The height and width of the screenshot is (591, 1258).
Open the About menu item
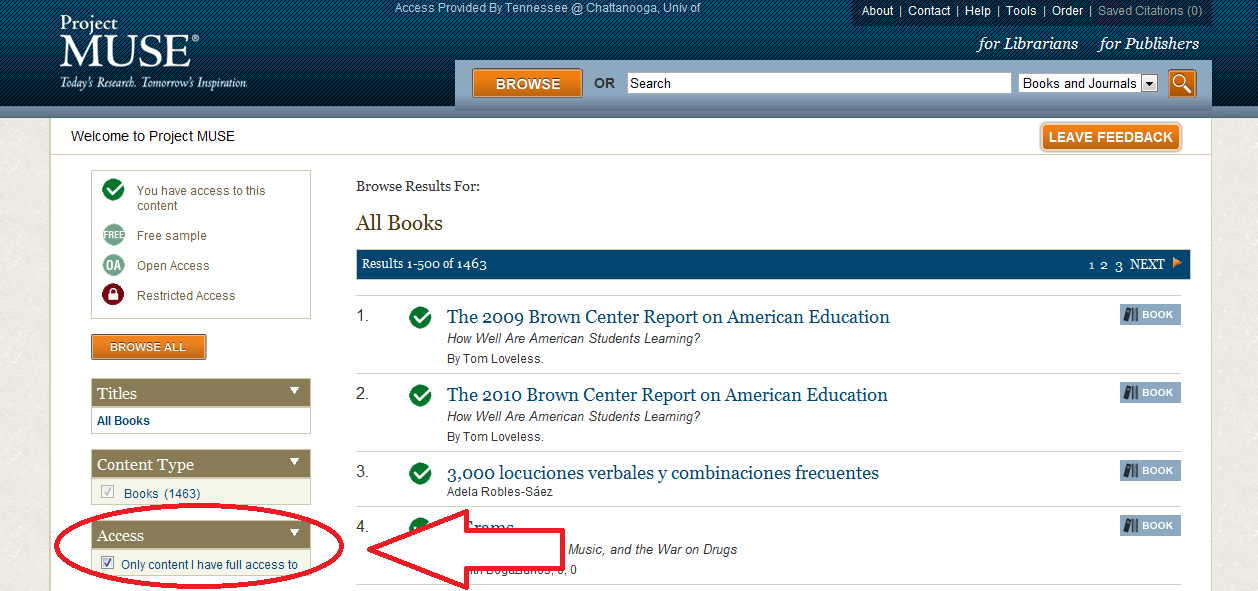tap(877, 11)
